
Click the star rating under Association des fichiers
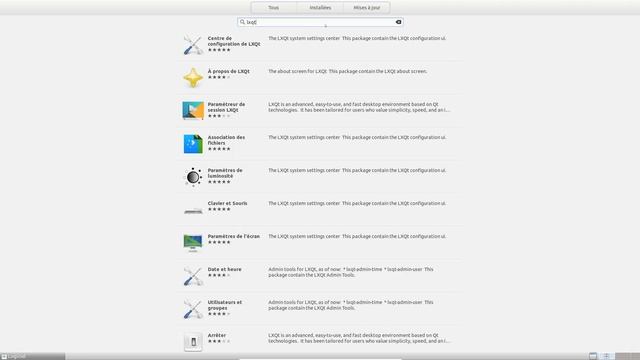(219, 149)
